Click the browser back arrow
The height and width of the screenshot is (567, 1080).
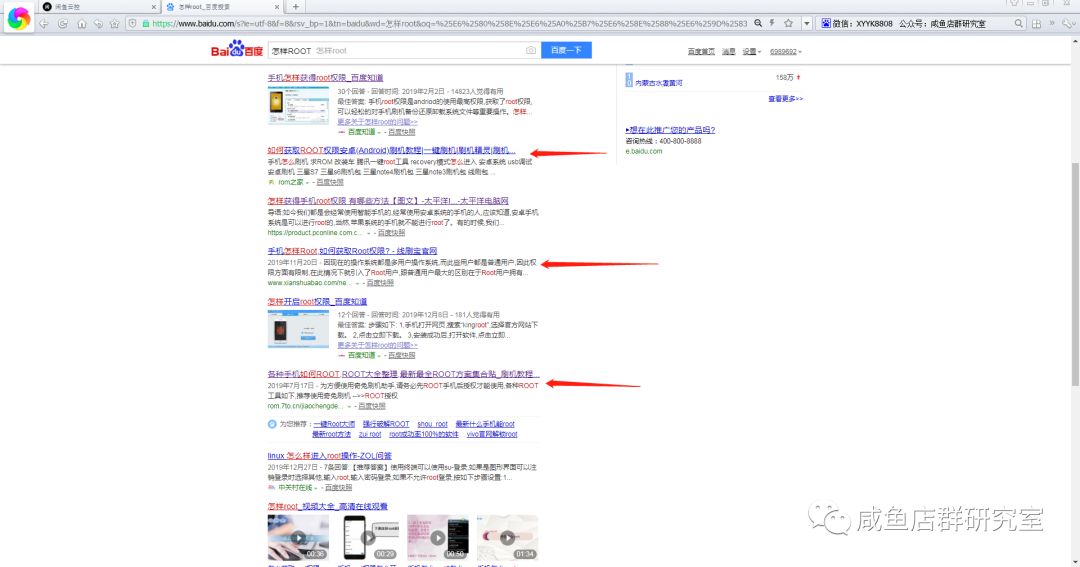point(45,23)
